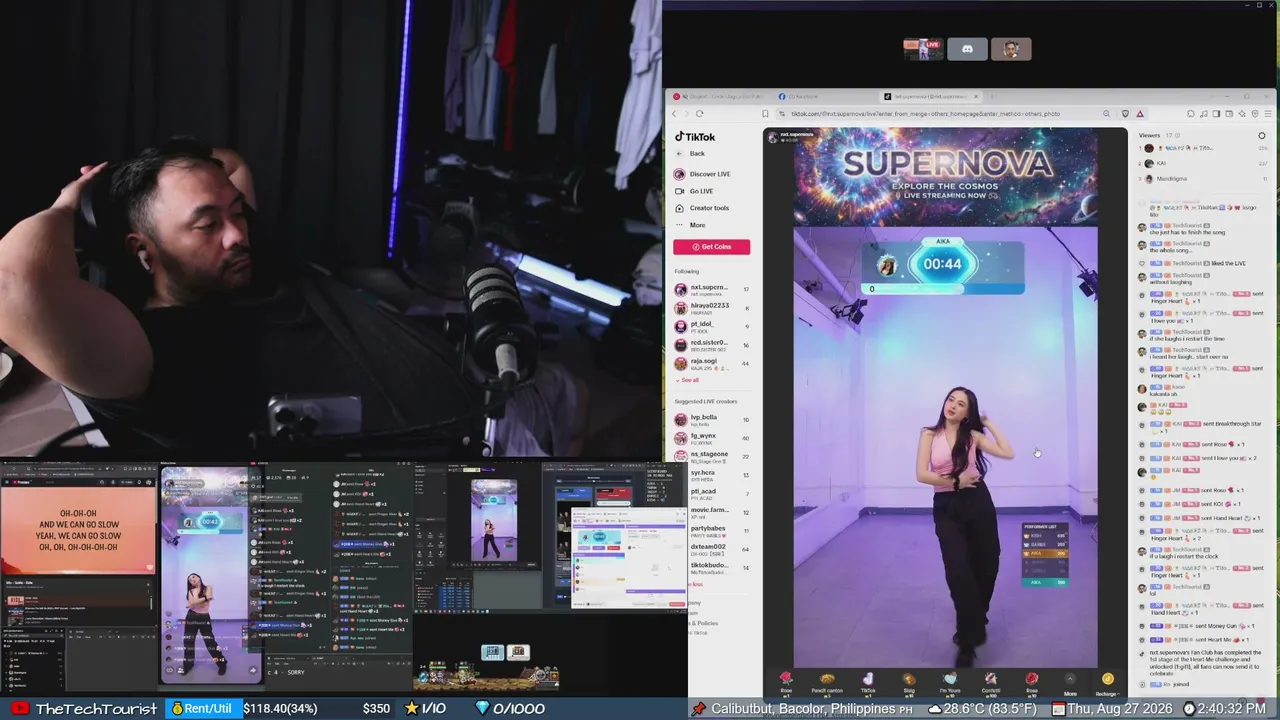Click chat message "kakanta ah"
Viewport: 1280px width, 720px height.
point(1163,394)
